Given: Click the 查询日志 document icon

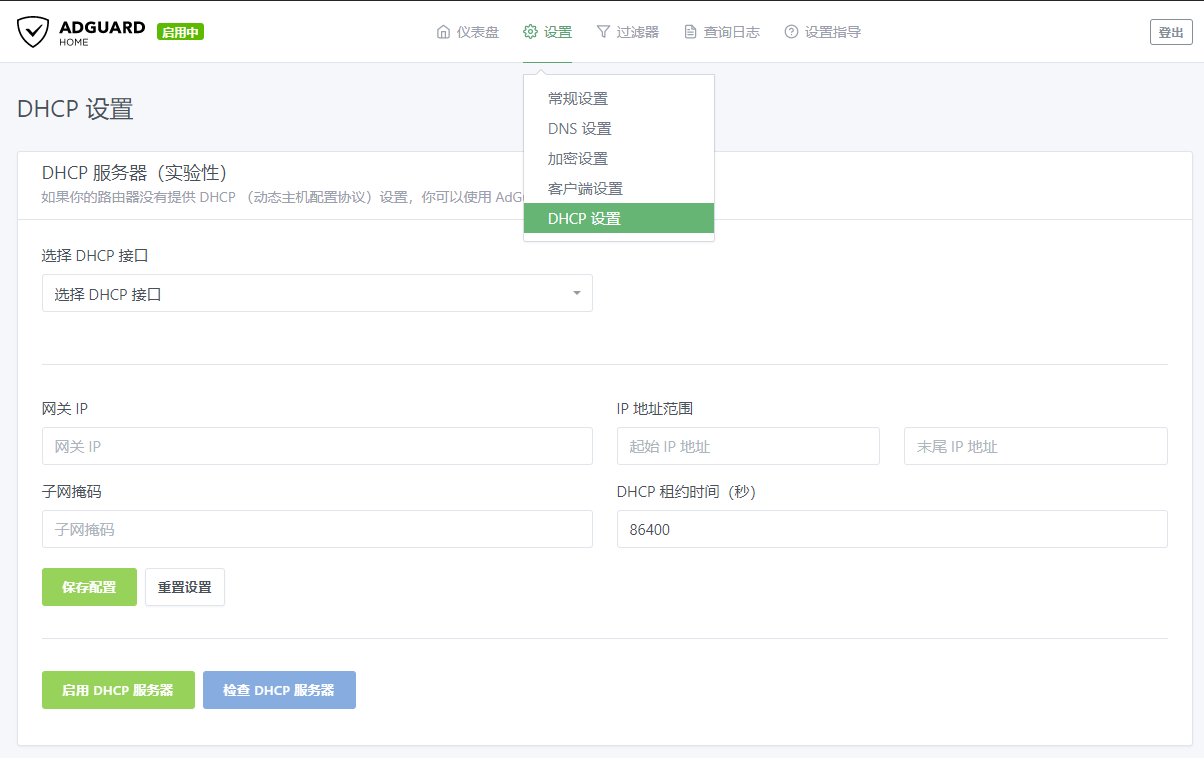Looking at the screenshot, I should click(690, 31).
